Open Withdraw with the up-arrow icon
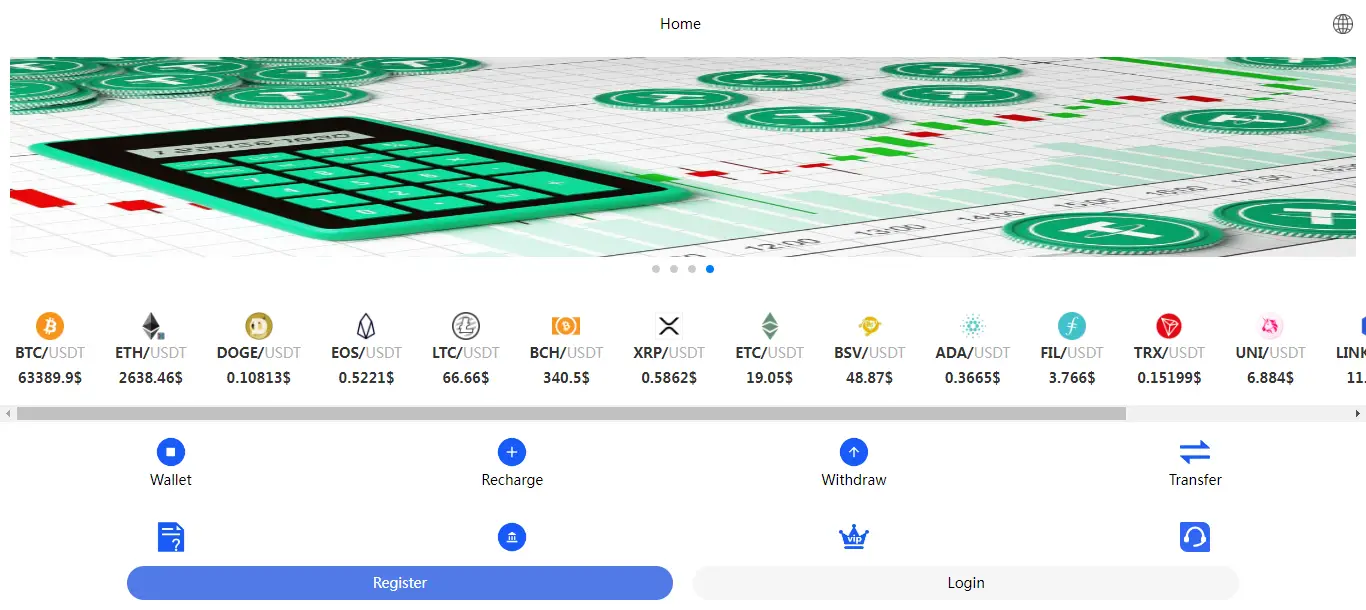The width and height of the screenshot is (1366, 610). pos(853,453)
